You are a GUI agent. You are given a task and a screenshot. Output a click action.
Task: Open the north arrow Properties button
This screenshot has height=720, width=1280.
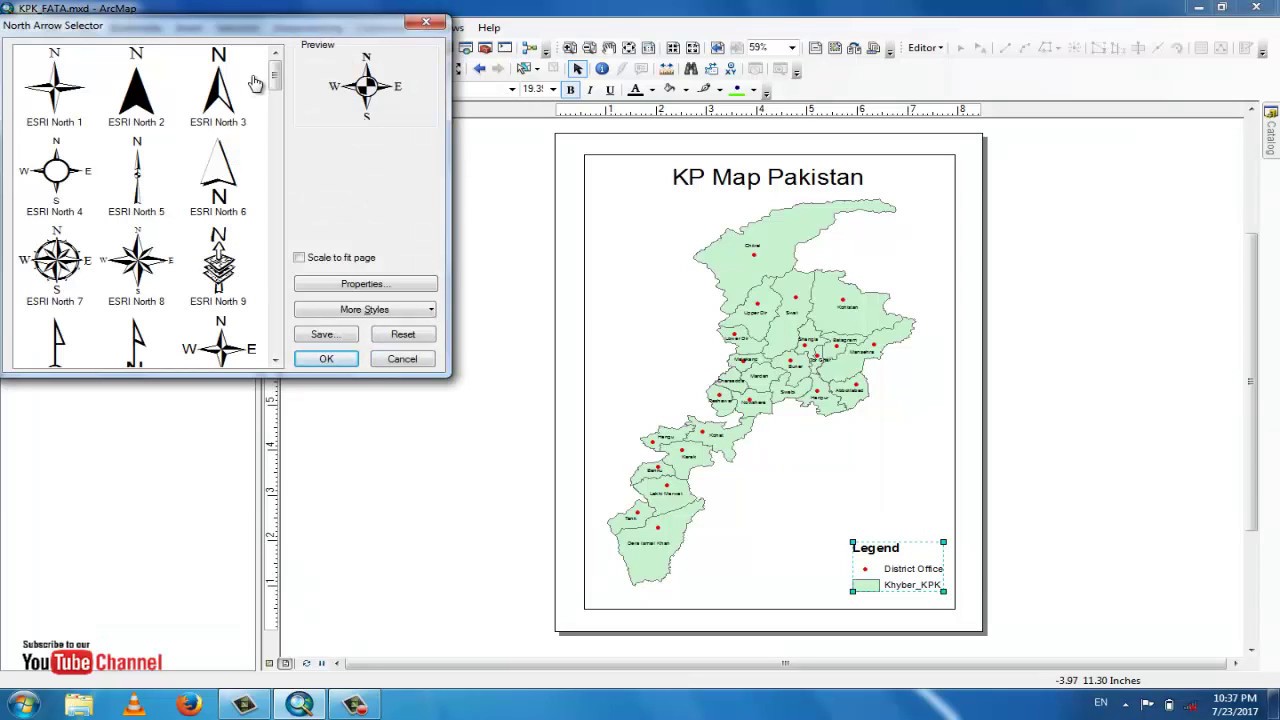pos(365,284)
